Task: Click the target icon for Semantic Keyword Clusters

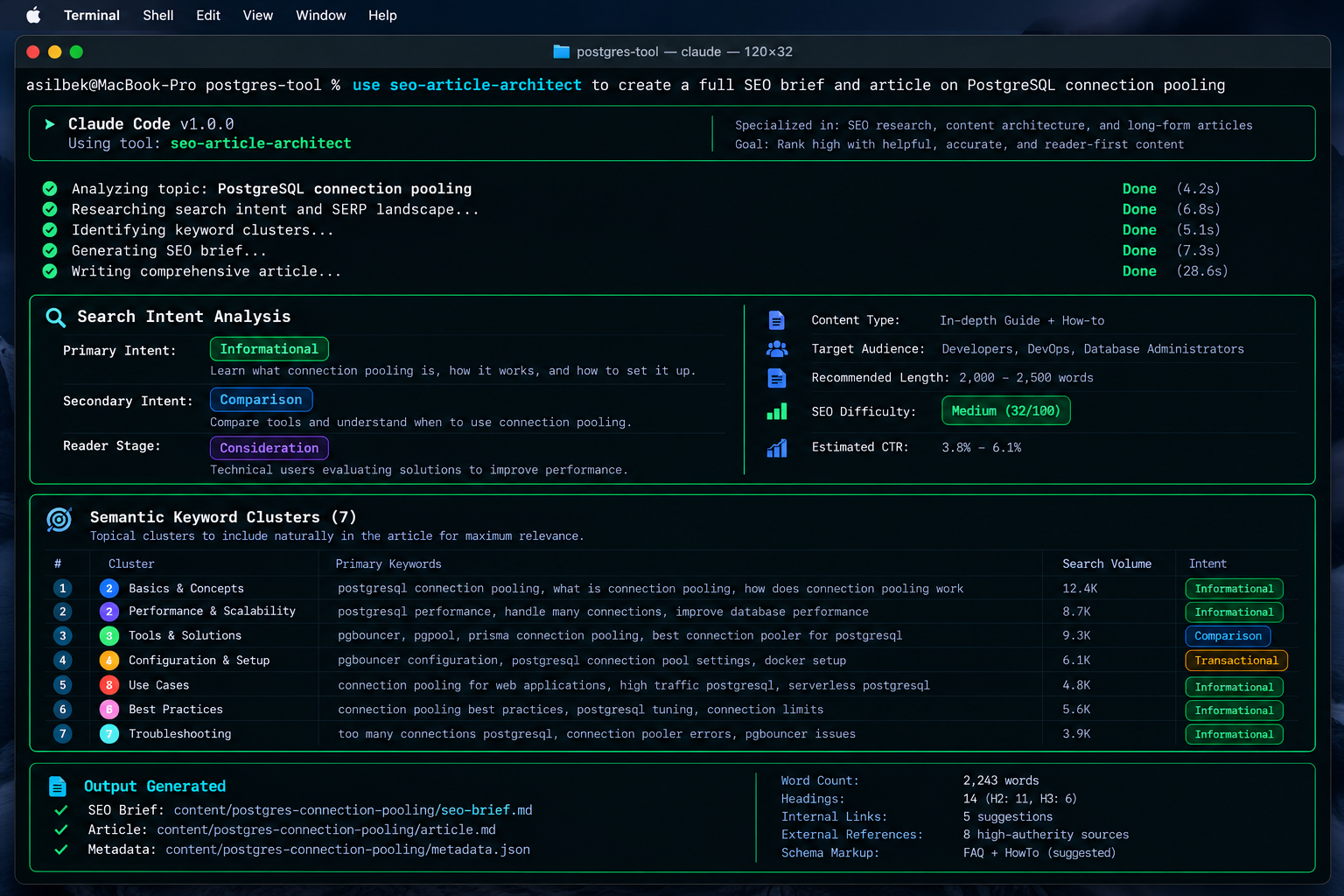Action: coord(59,520)
